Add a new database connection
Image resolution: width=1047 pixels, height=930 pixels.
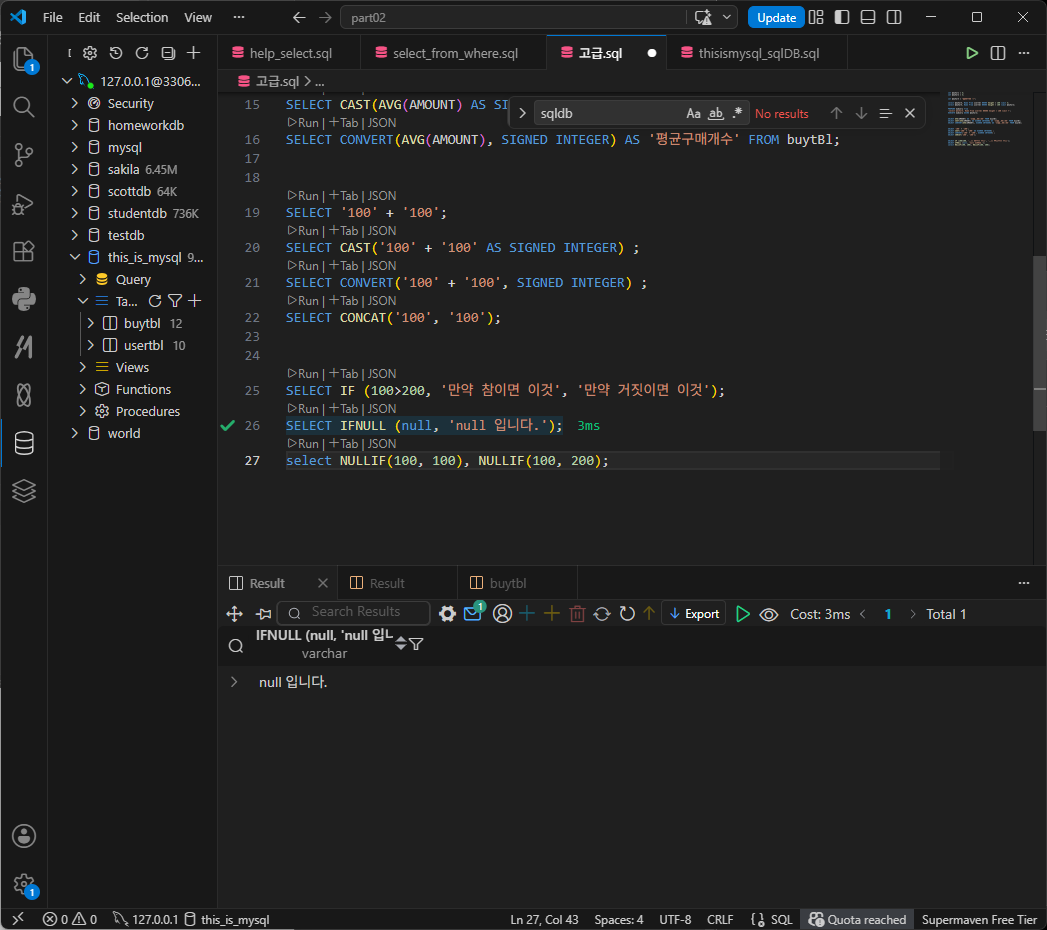point(194,53)
